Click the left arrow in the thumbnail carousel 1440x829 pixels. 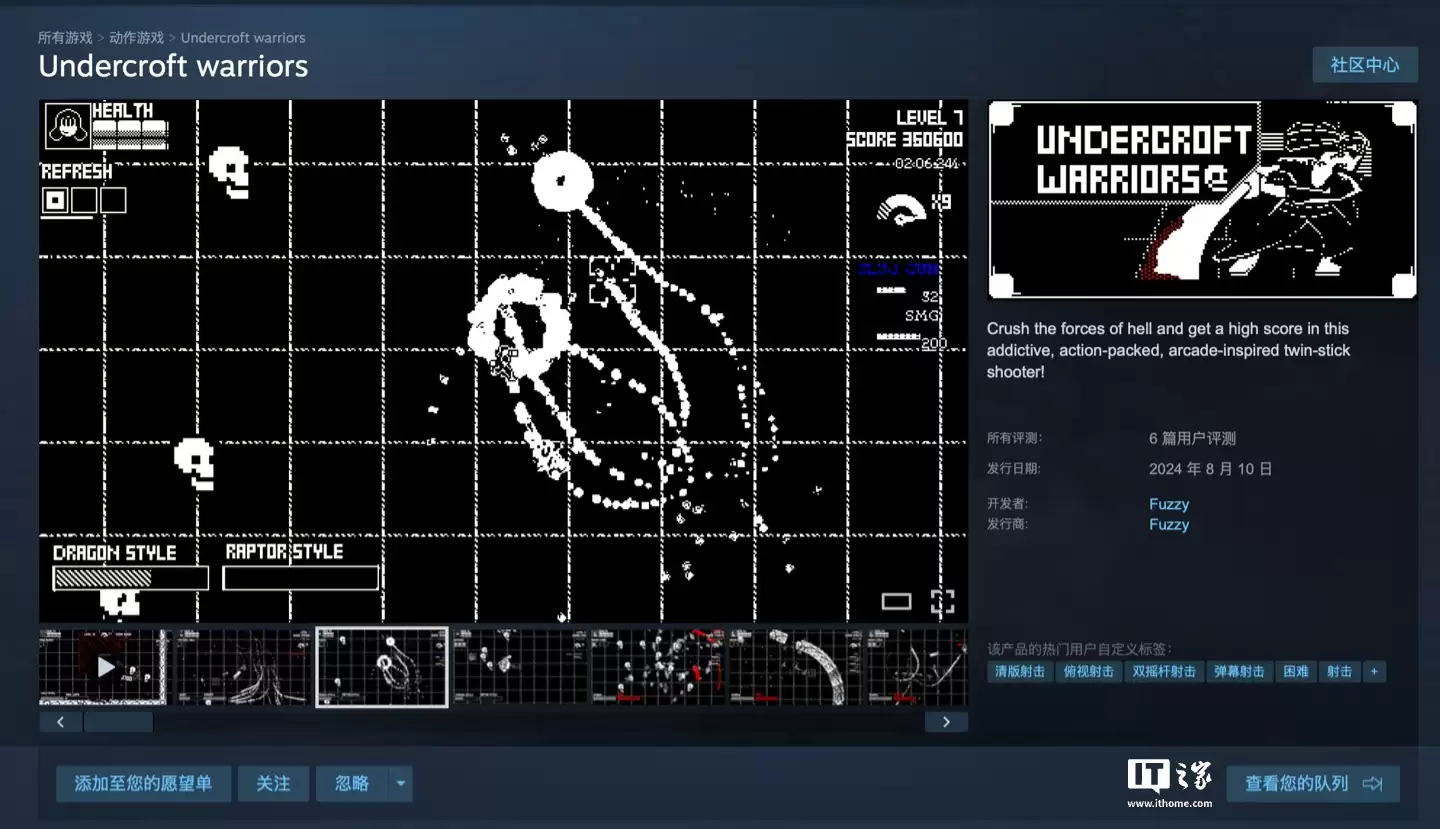point(60,720)
